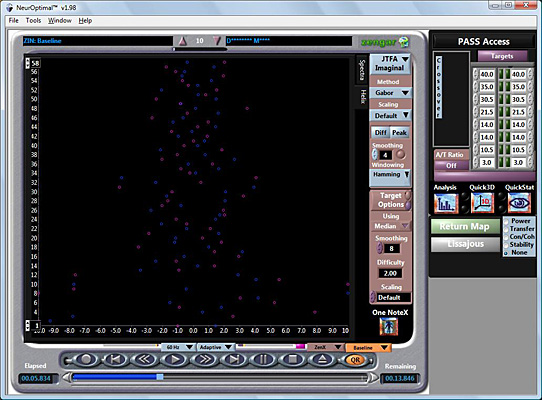Click the y-axis top scroll arrows near 58
The height and width of the screenshot is (400, 542).
28,63
